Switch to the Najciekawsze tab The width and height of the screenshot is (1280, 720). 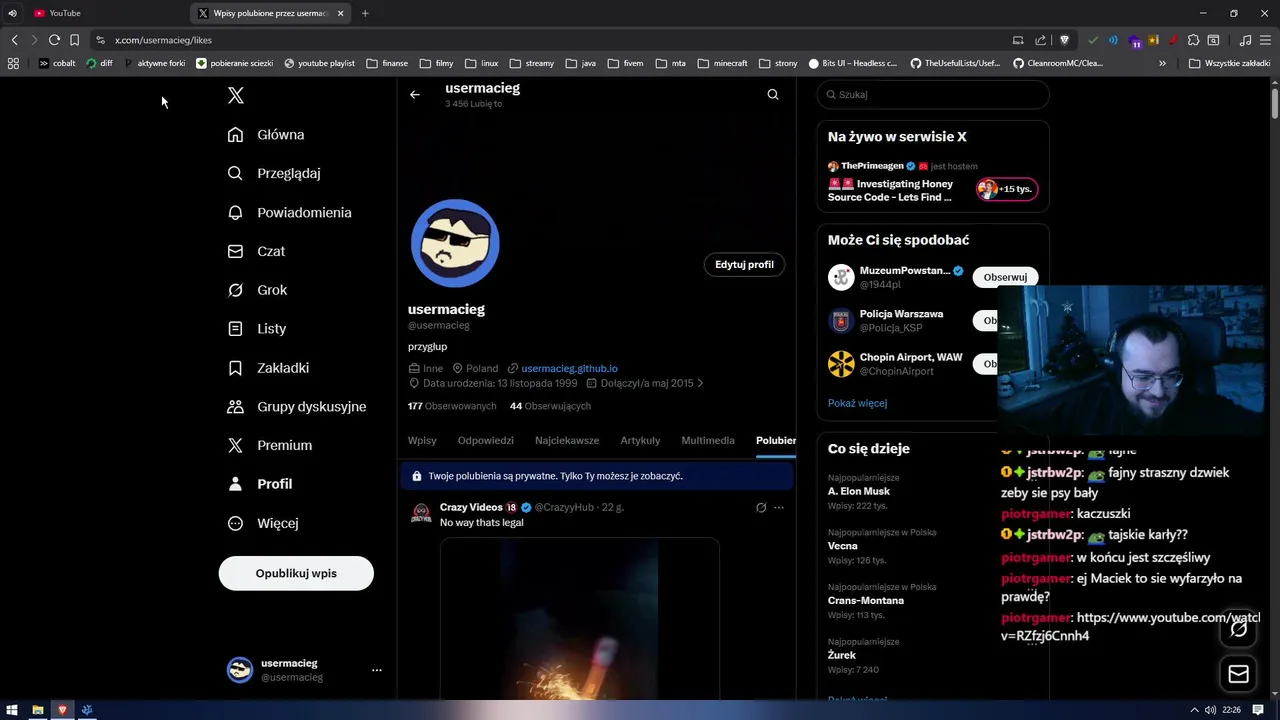click(x=567, y=440)
